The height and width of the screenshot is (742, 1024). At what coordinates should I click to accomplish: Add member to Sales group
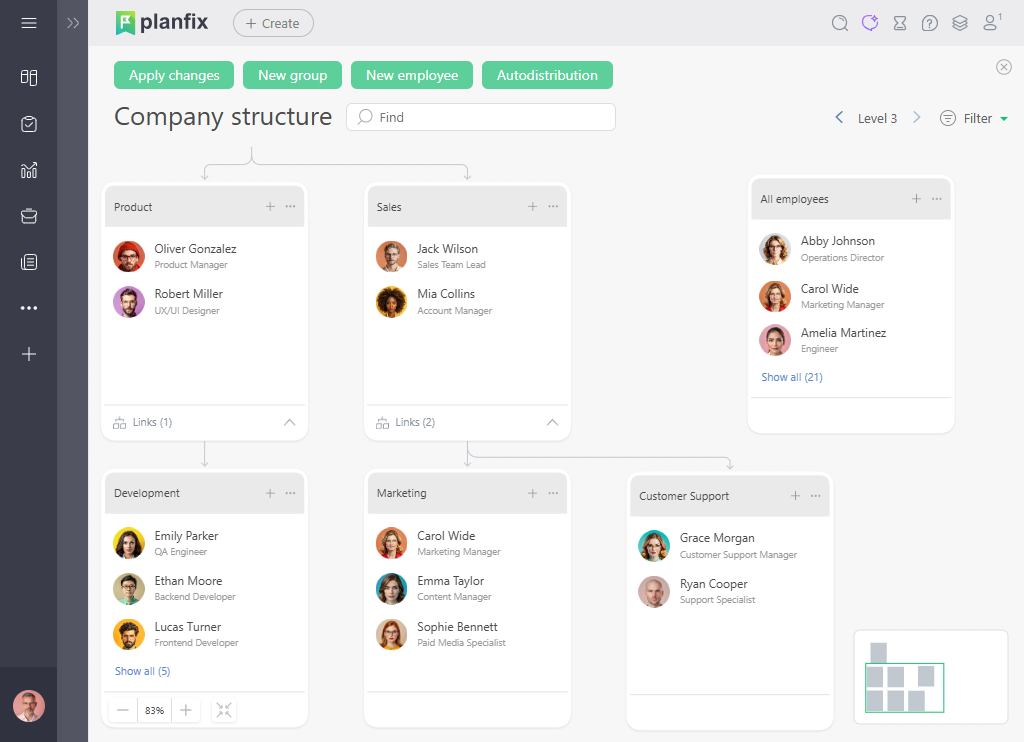pyautogui.click(x=533, y=206)
